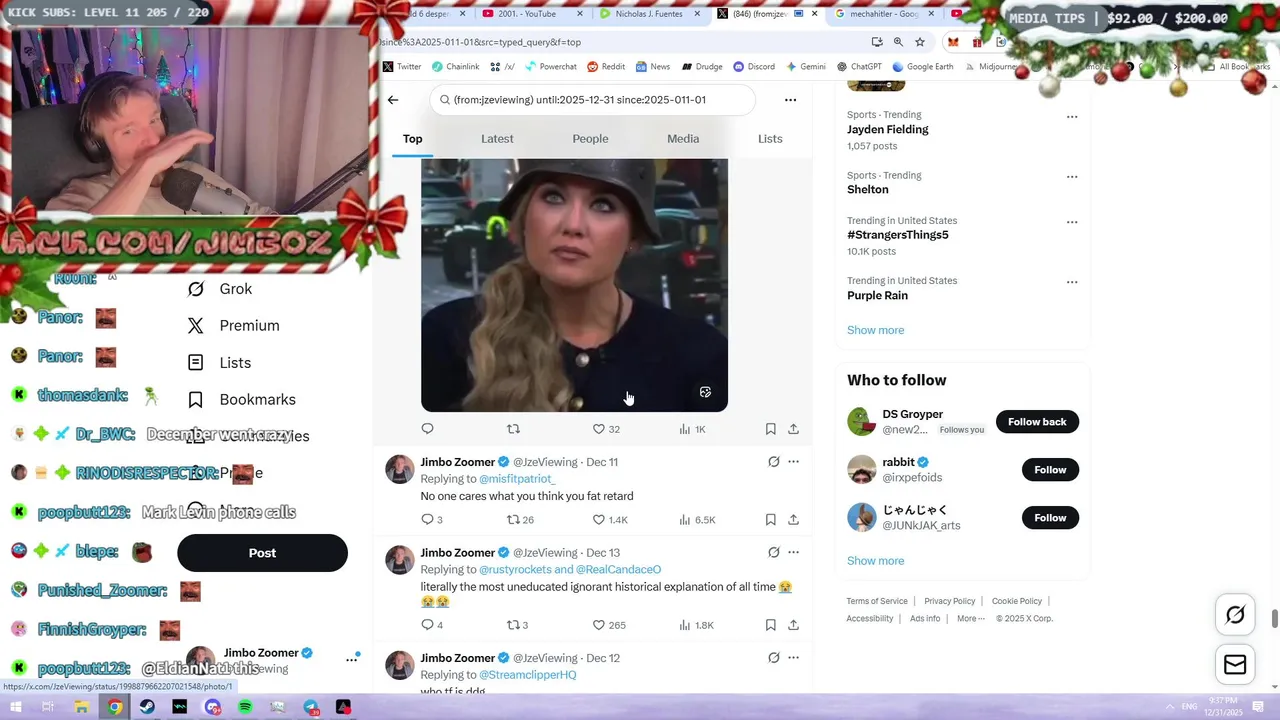The width and height of the screenshot is (1280, 720).
Task: Open Steam from the taskbar
Action: (147, 708)
